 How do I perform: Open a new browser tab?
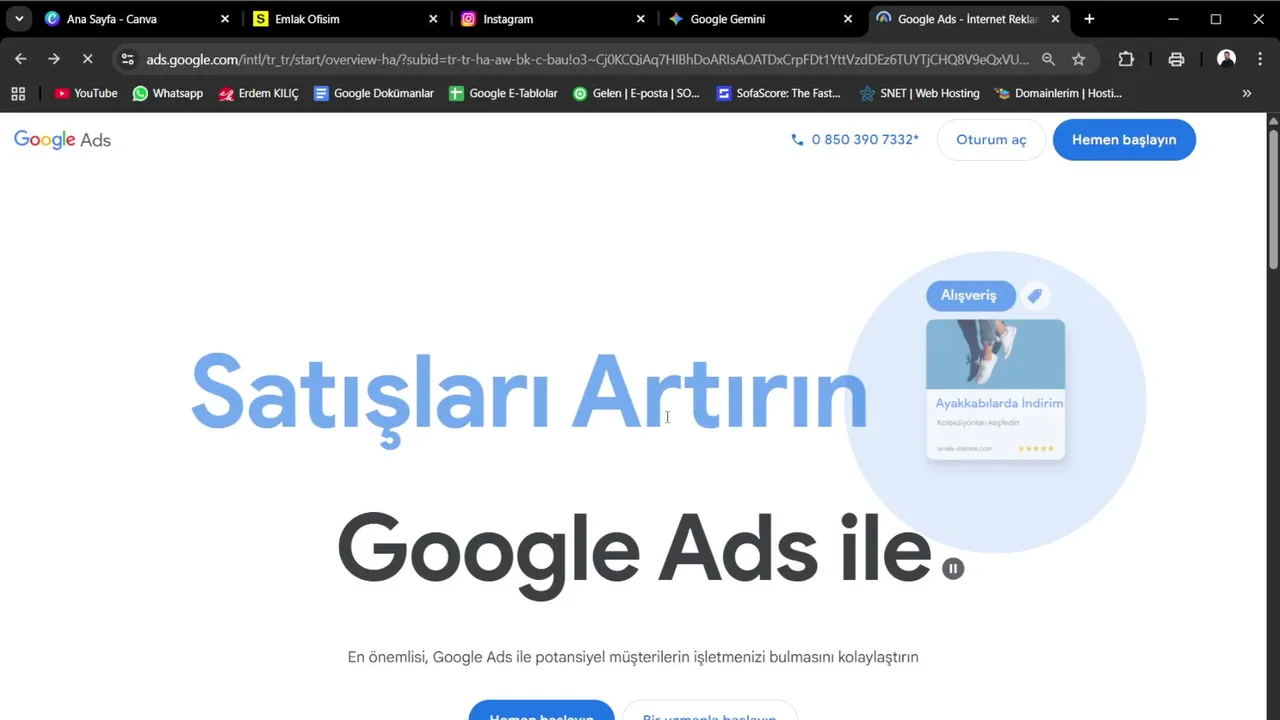(1089, 19)
